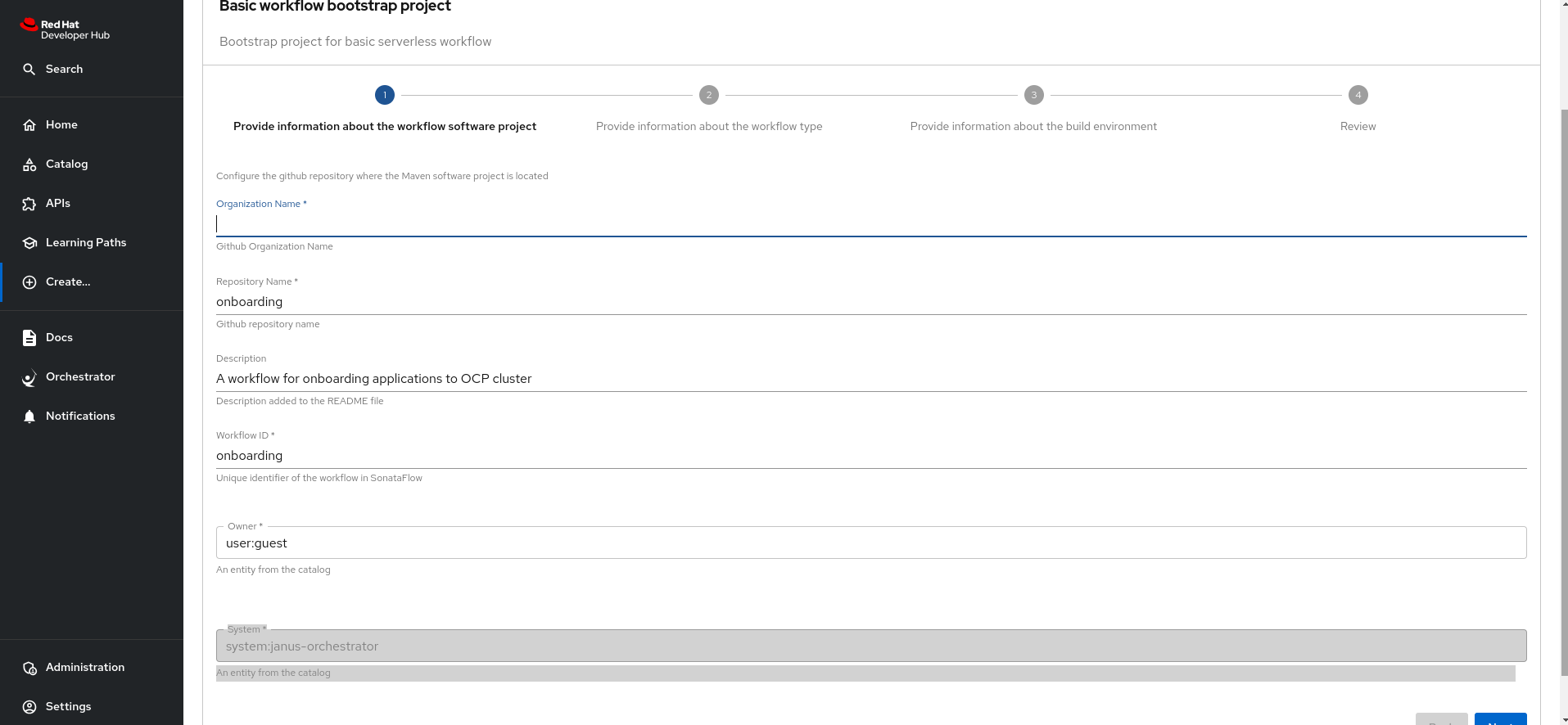
Task: Open the Settings user-circle icon
Action: [x=29, y=707]
